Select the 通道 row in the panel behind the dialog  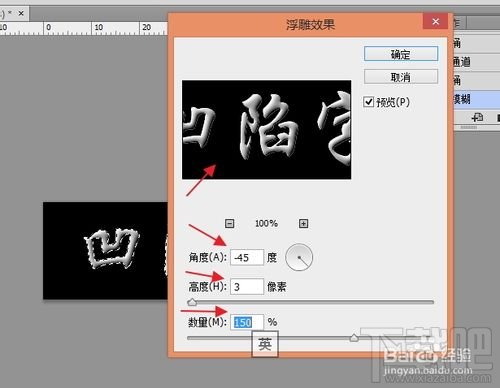click(x=477, y=62)
